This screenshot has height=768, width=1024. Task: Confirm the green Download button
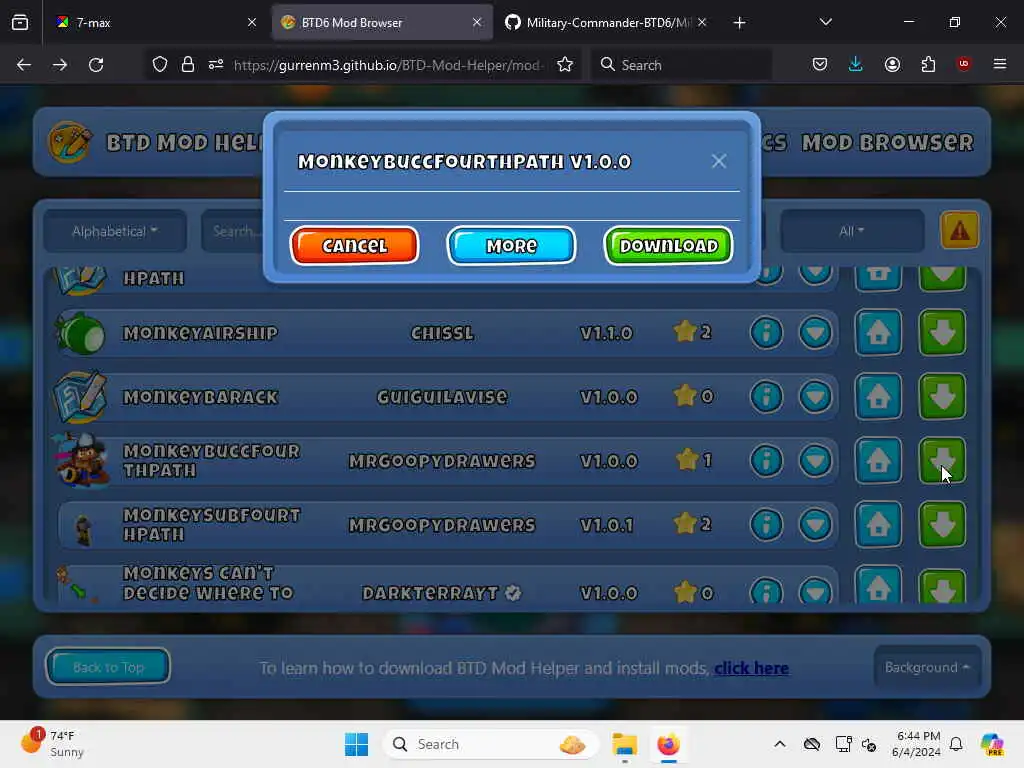tap(668, 246)
